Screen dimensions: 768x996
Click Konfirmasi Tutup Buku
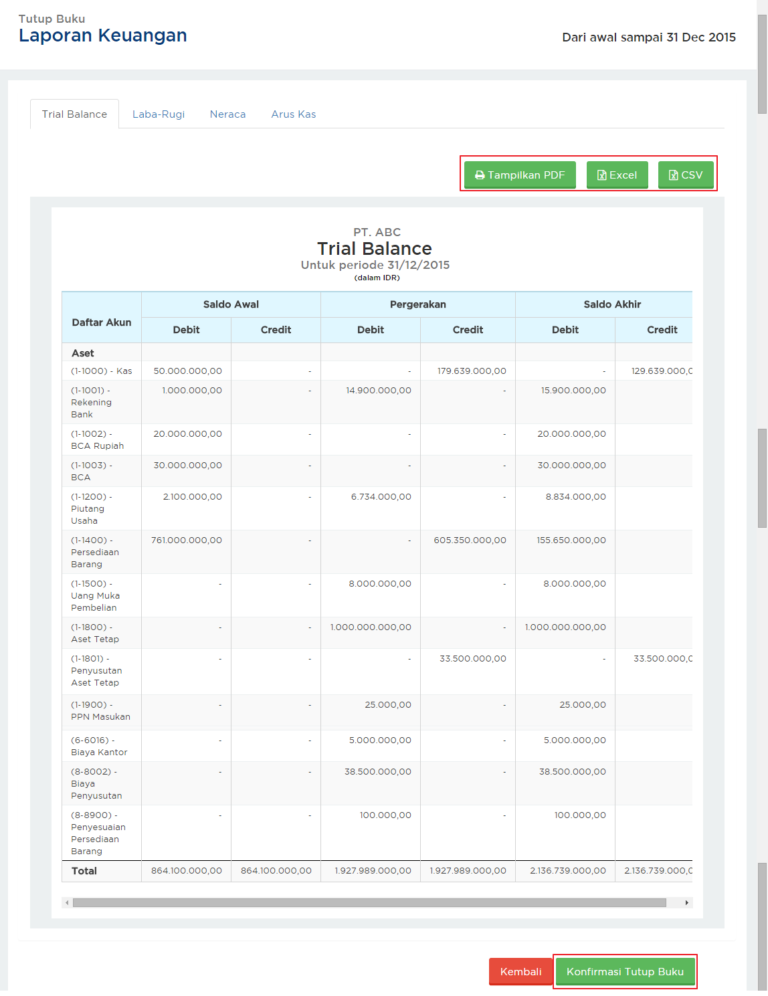tap(625, 972)
